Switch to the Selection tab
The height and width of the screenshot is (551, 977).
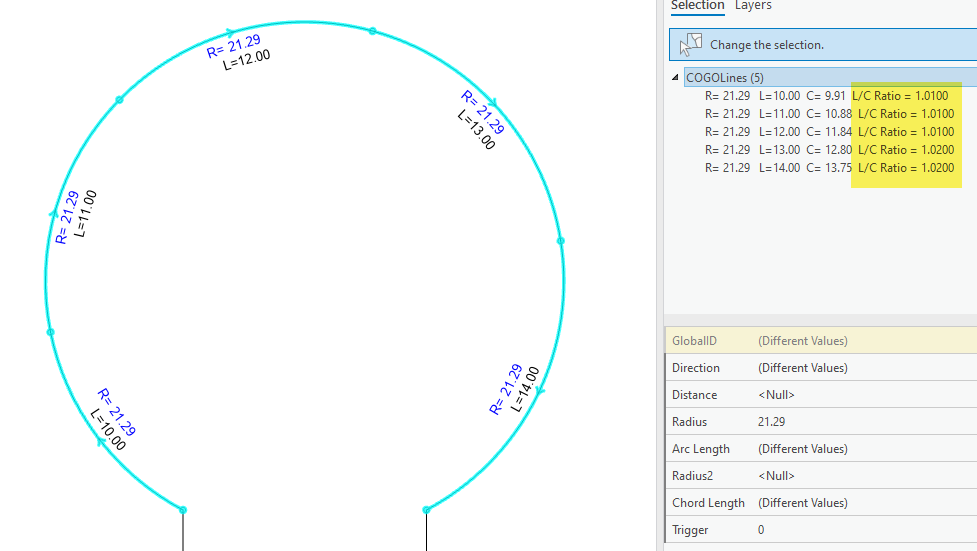point(697,6)
